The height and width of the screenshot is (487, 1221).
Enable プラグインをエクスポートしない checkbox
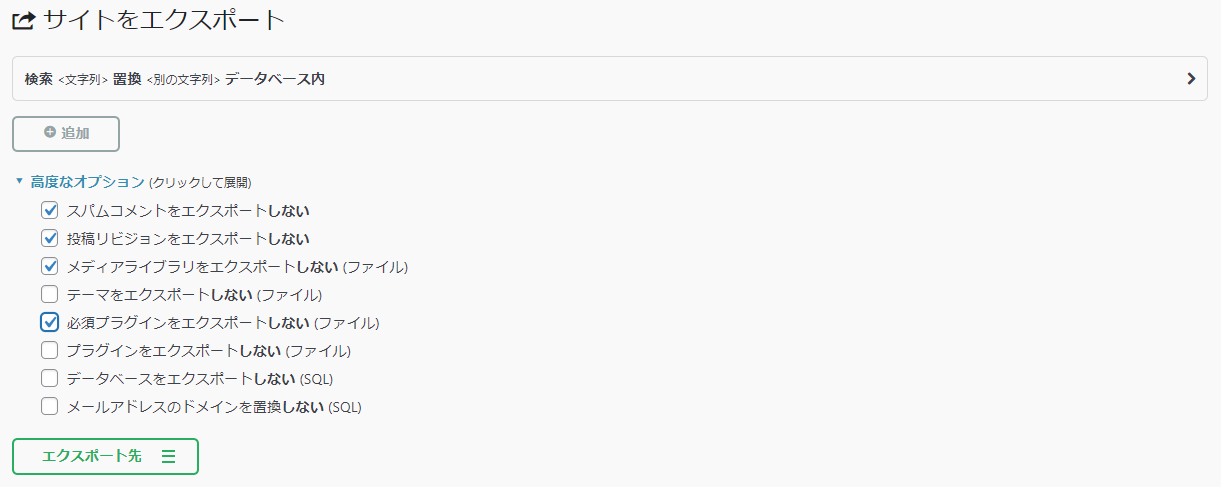click(49, 351)
